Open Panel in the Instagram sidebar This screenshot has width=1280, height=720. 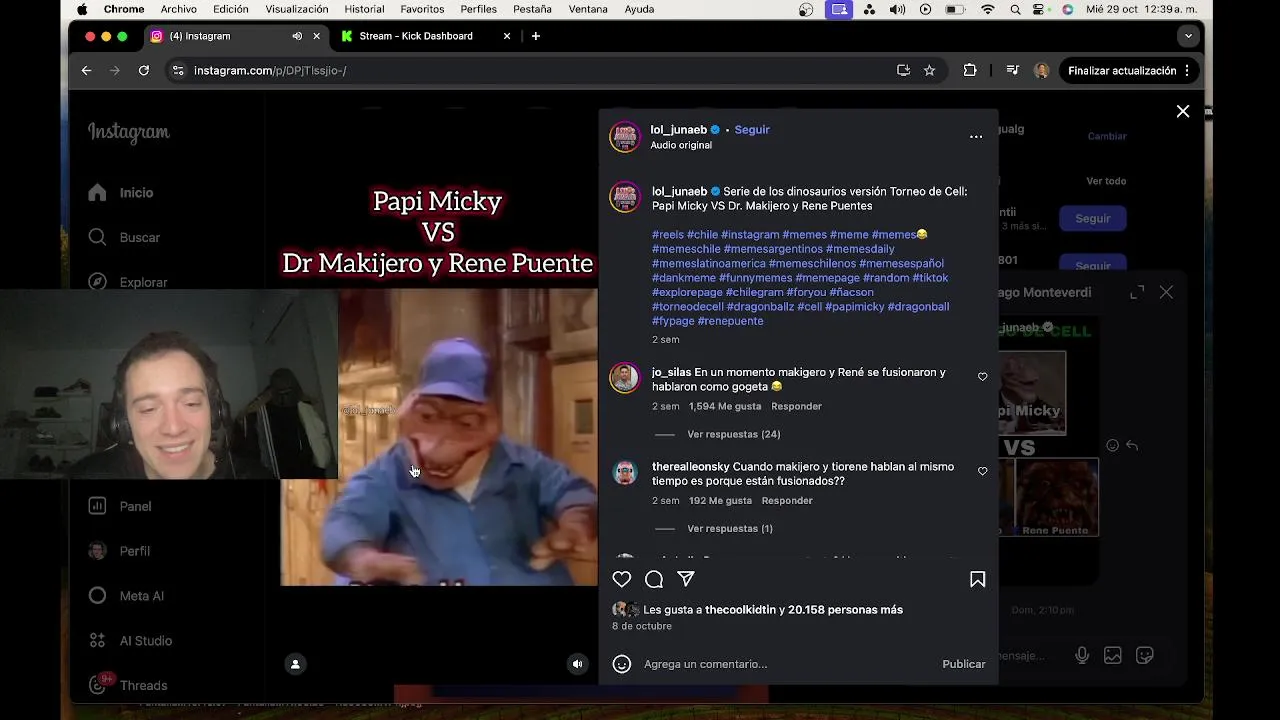point(121,506)
